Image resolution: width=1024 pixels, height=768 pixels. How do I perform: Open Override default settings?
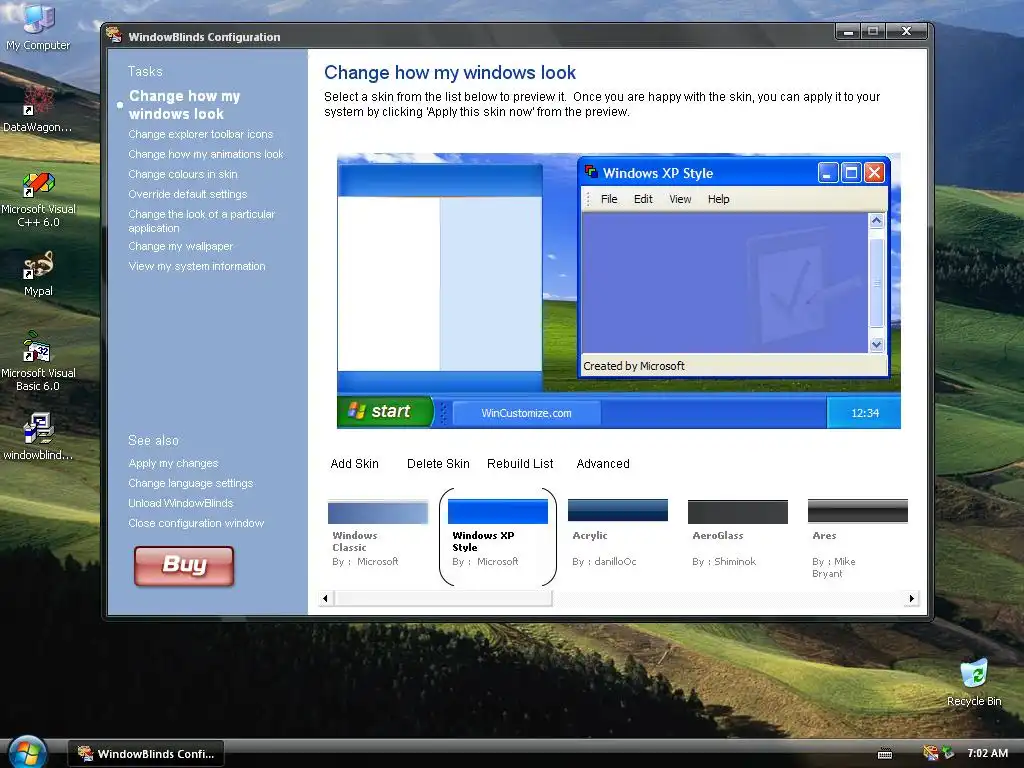pos(187,194)
